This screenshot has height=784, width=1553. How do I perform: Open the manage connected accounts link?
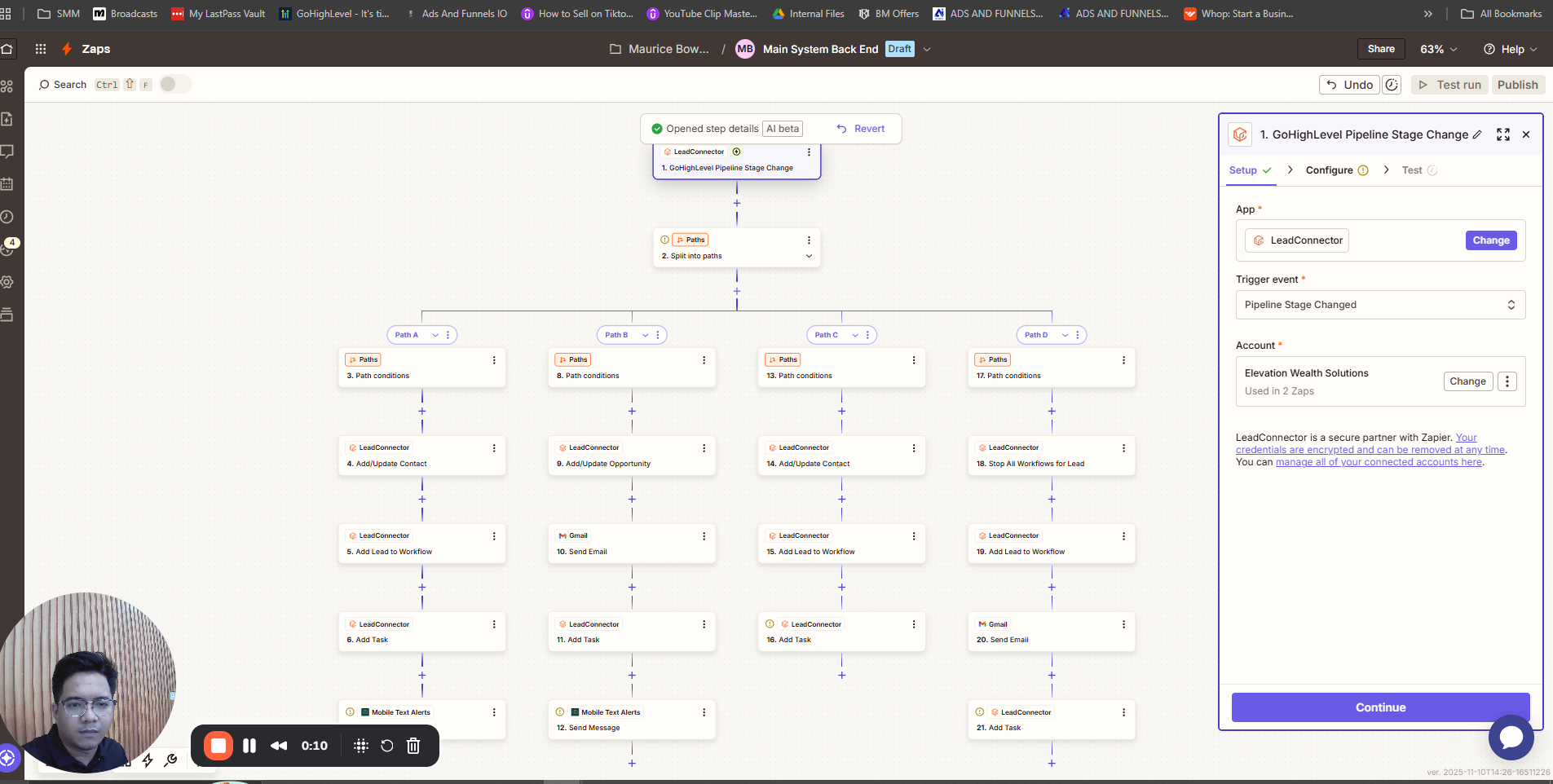1379,462
